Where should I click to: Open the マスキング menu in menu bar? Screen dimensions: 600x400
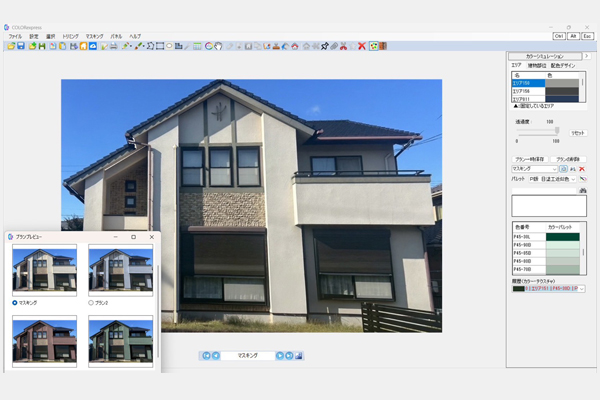[x=94, y=36]
